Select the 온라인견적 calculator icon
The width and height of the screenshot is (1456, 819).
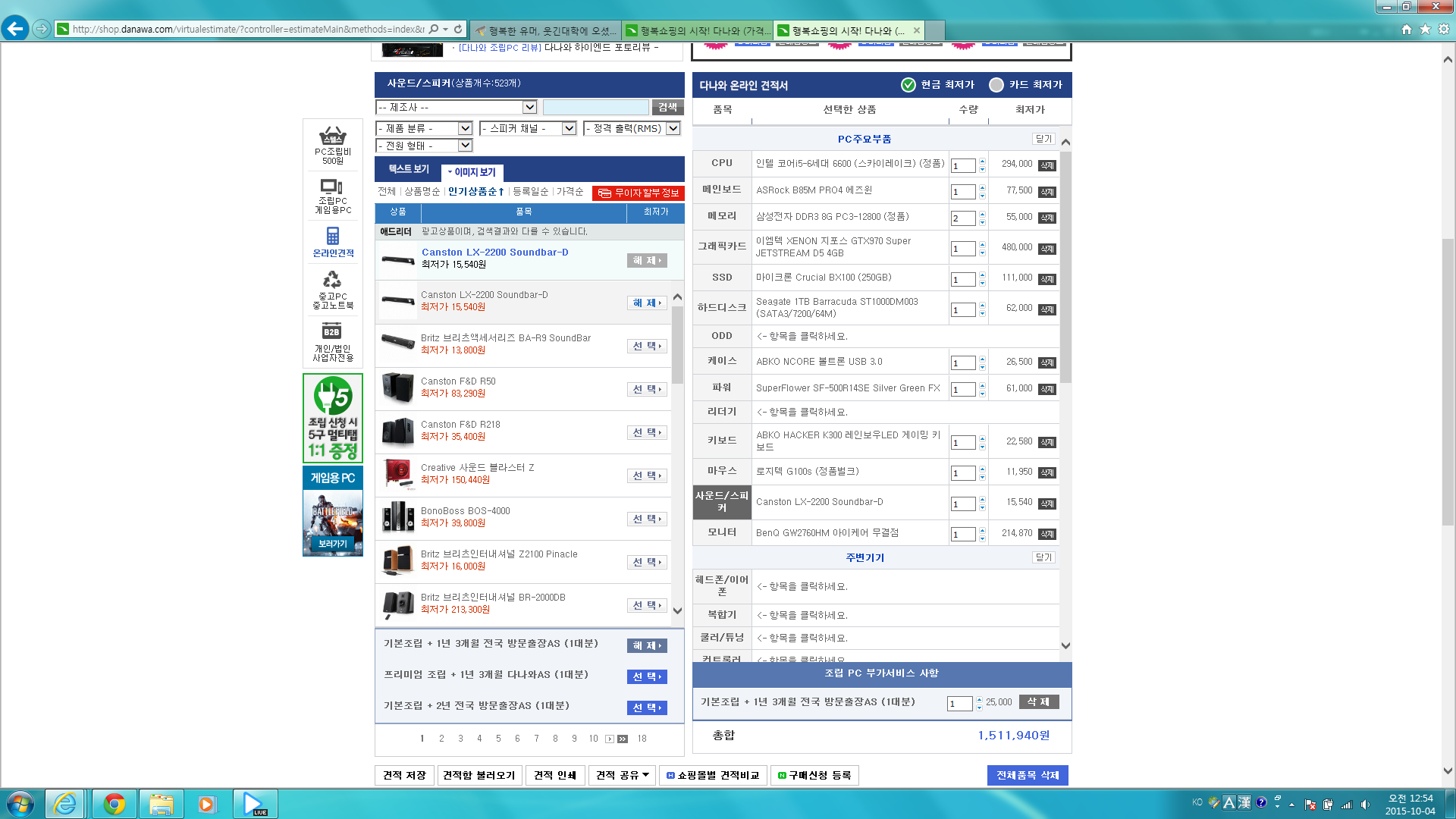tap(332, 237)
